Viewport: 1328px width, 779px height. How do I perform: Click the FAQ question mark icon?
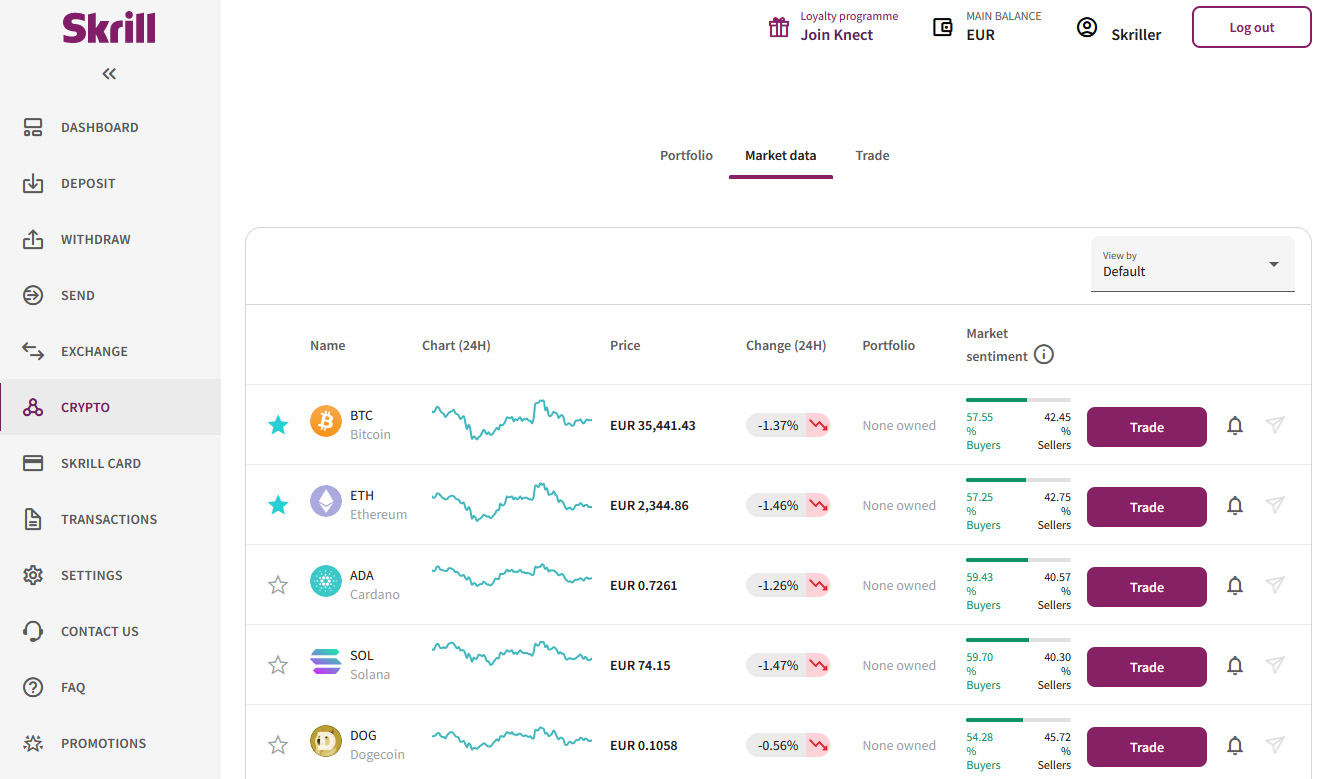(x=33, y=687)
